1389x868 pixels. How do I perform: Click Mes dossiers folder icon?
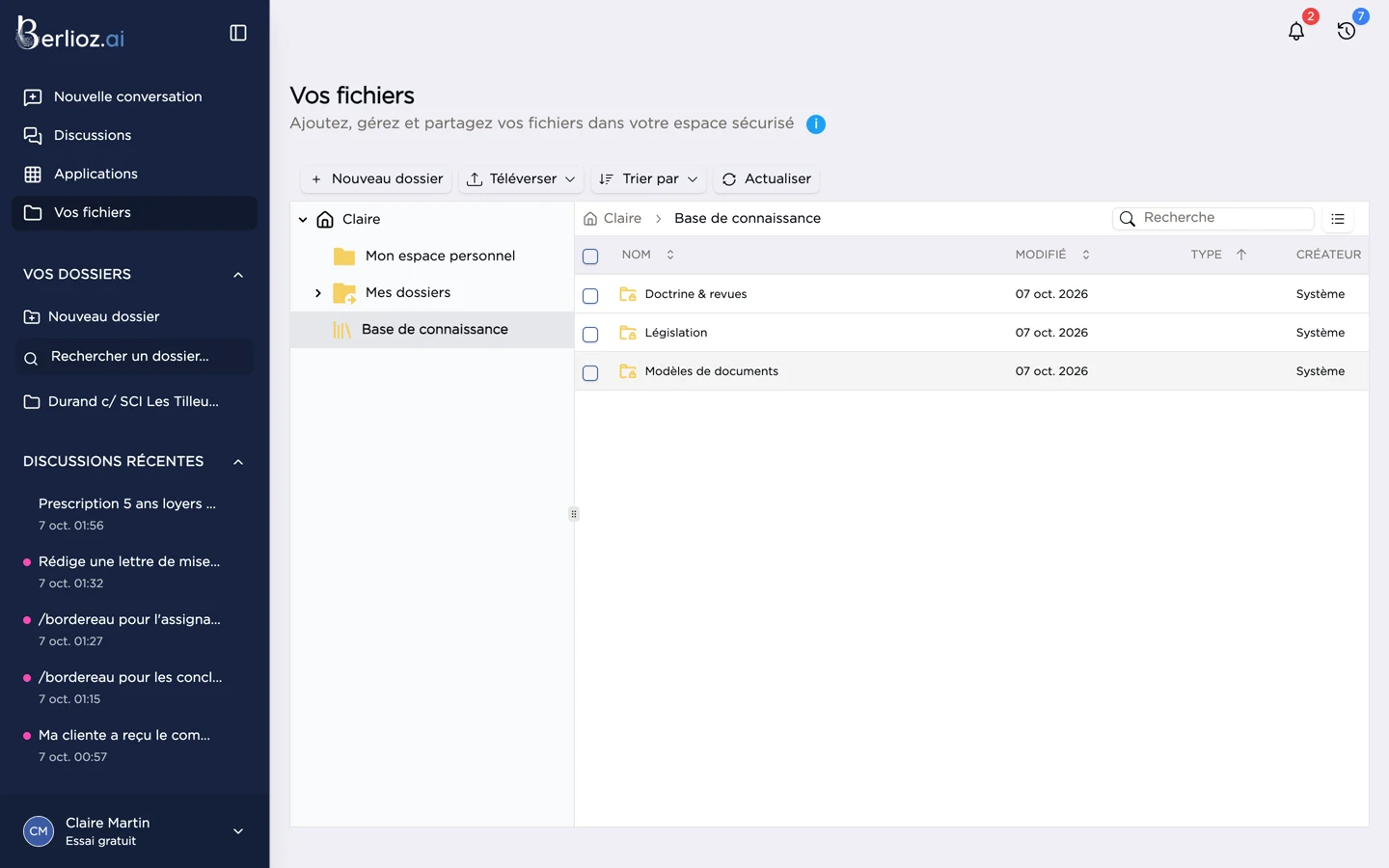pyautogui.click(x=344, y=293)
